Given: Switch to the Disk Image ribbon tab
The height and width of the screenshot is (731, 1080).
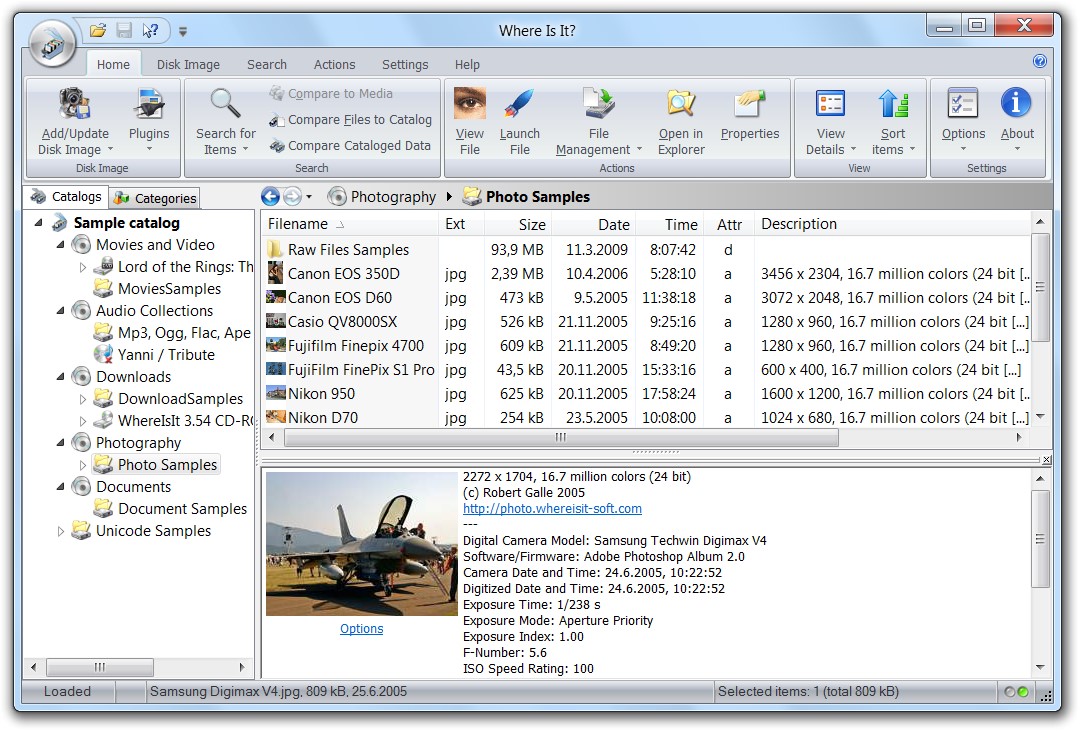Looking at the screenshot, I should pos(188,64).
